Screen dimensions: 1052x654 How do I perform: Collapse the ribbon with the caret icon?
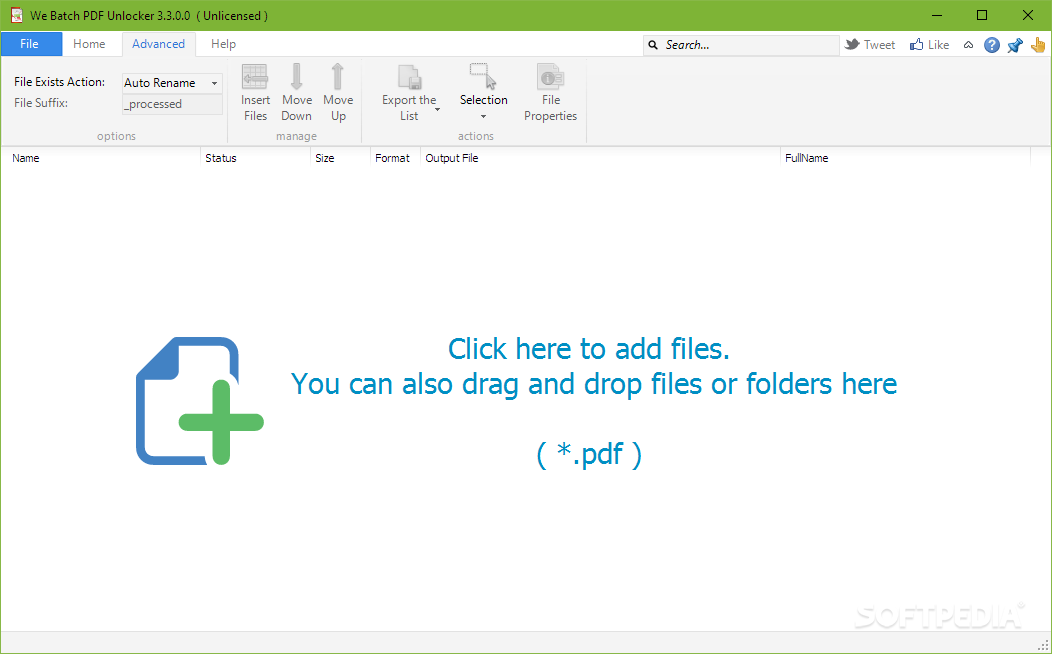968,45
